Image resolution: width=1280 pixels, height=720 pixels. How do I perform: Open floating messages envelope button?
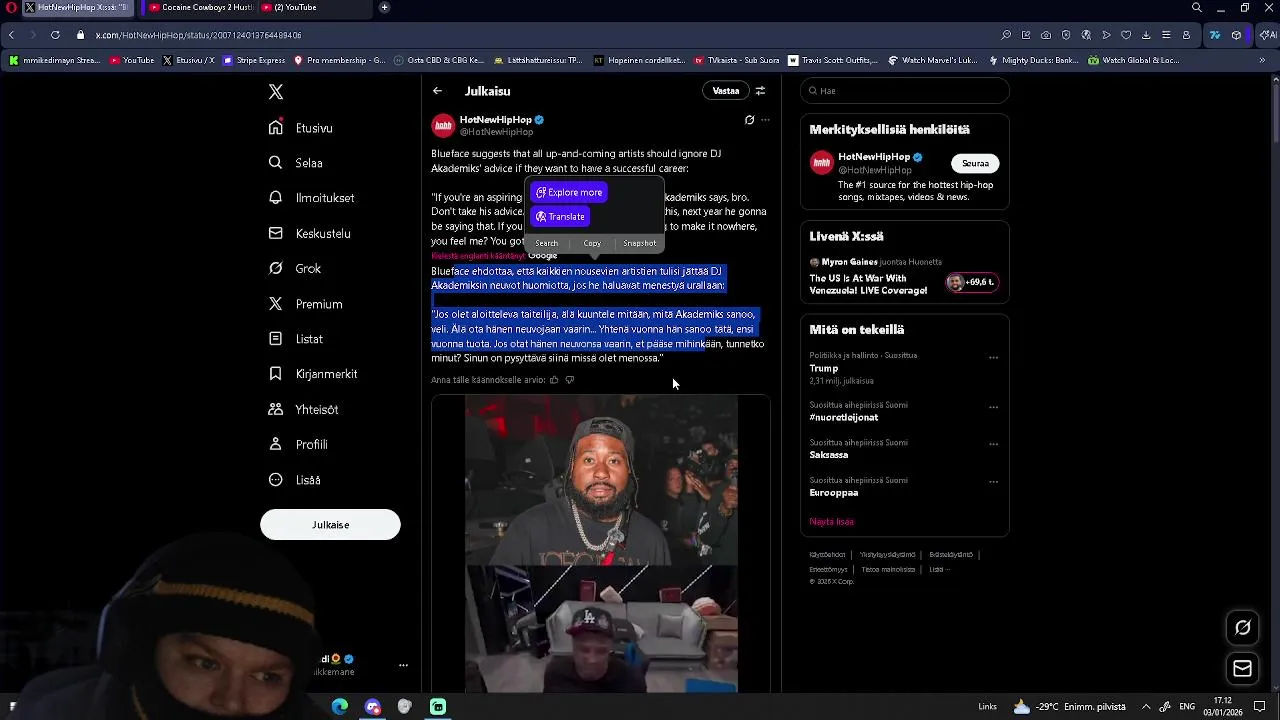[x=1242, y=668]
